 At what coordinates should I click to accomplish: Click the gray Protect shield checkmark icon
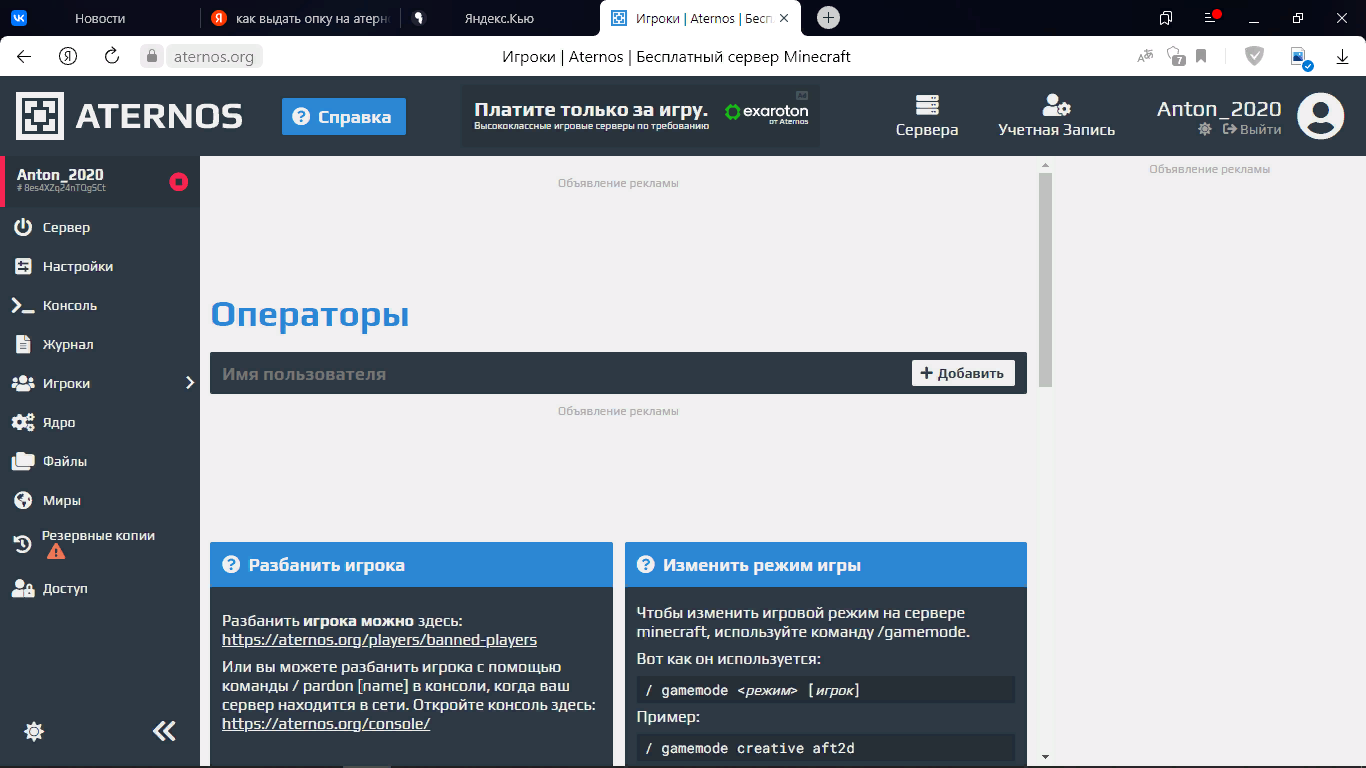click(1254, 57)
